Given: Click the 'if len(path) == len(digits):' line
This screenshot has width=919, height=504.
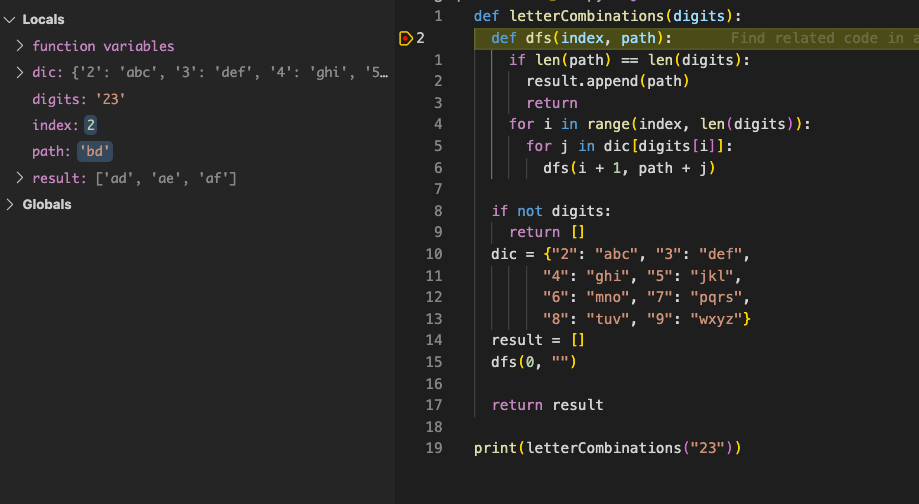Looking at the screenshot, I should point(629,60).
